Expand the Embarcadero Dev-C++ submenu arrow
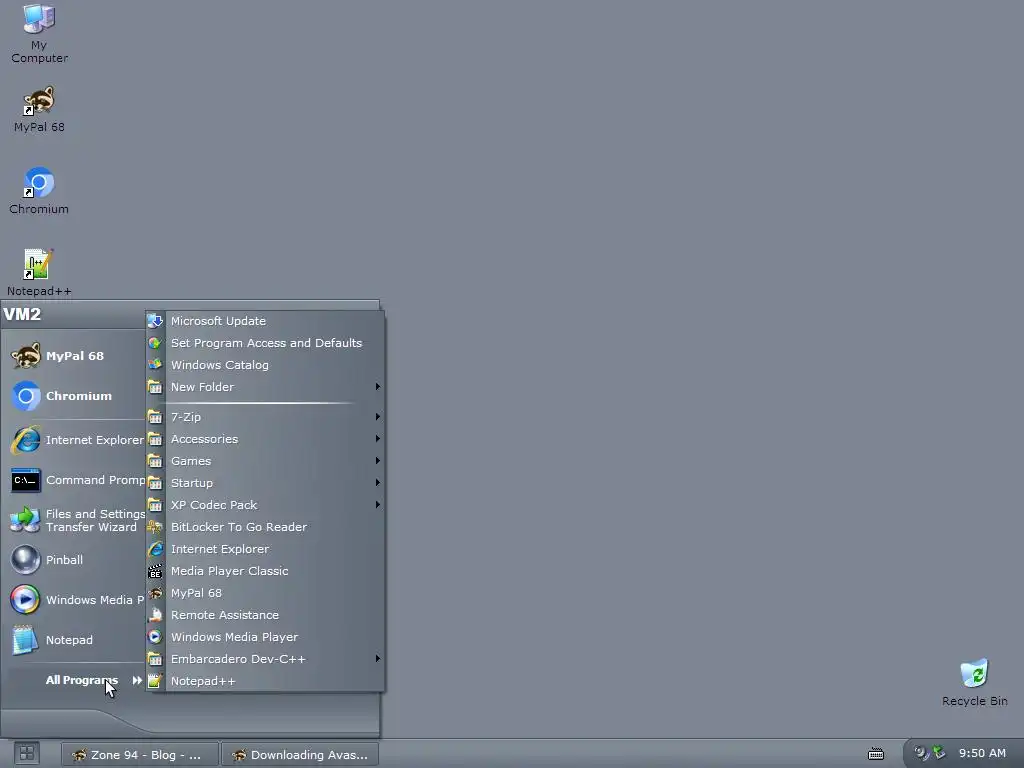The image size is (1024, 768). coord(377,659)
